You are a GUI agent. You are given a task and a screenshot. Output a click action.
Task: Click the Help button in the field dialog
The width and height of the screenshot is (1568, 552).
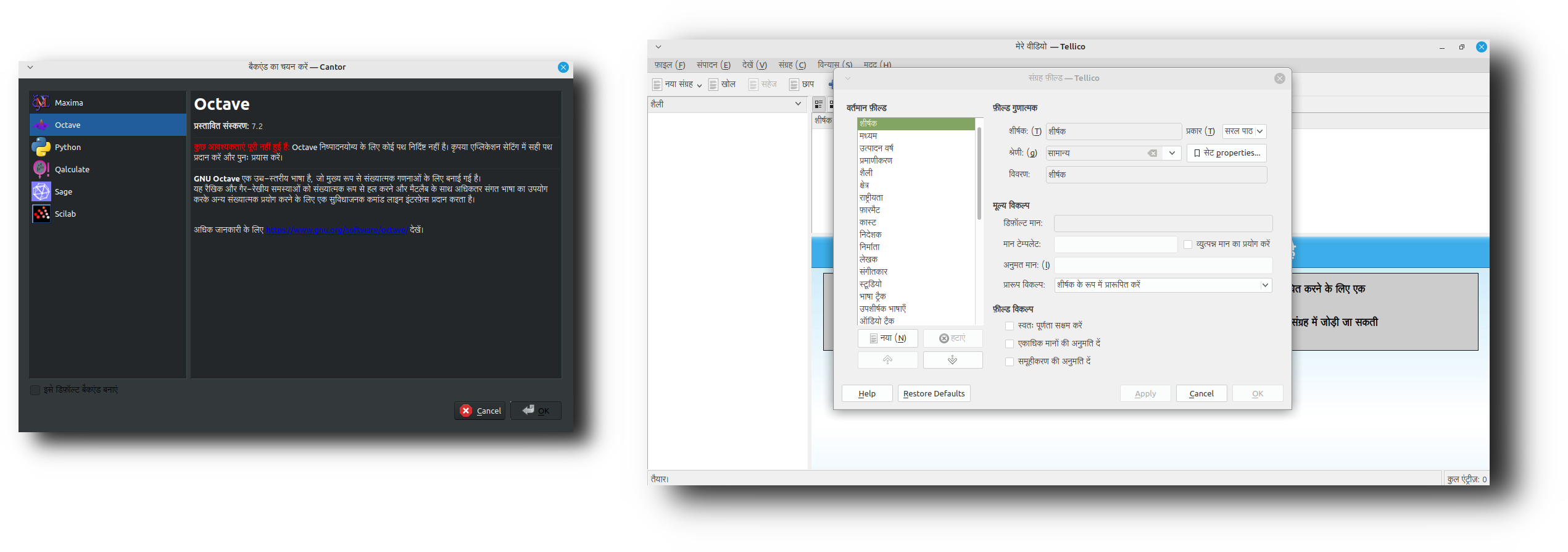[867, 394]
